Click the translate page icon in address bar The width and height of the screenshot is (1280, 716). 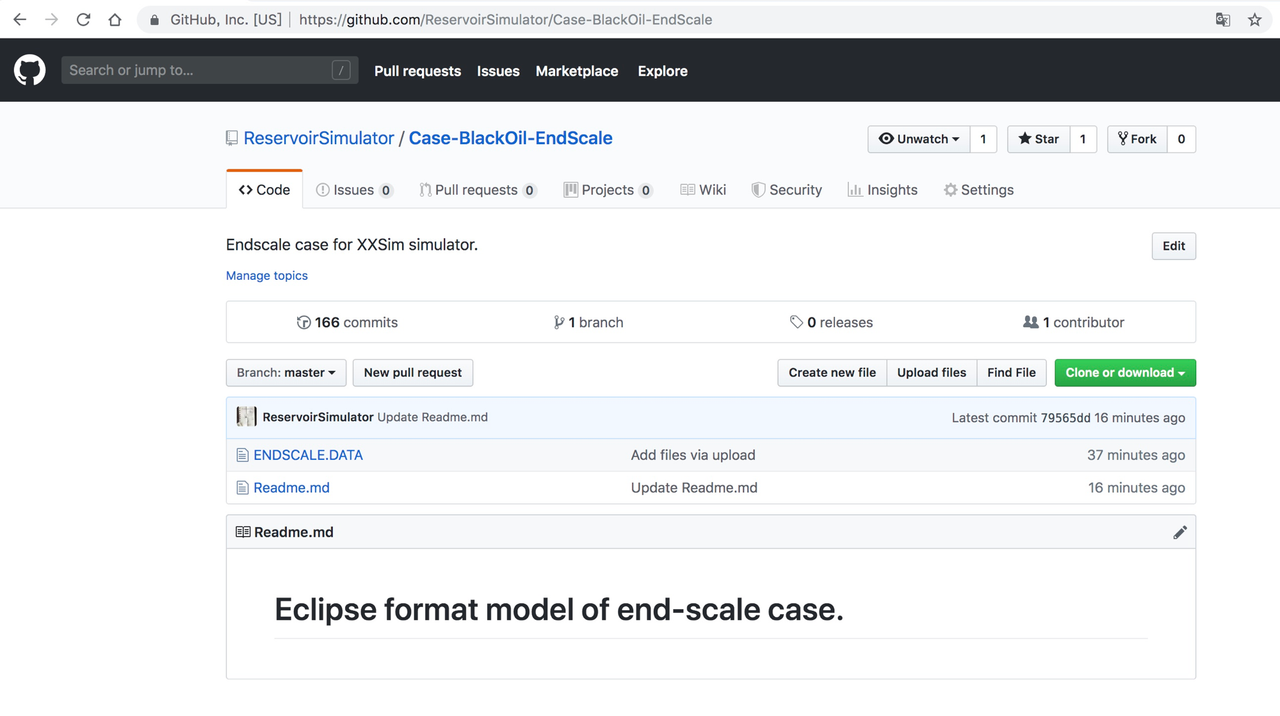pos(1222,19)
